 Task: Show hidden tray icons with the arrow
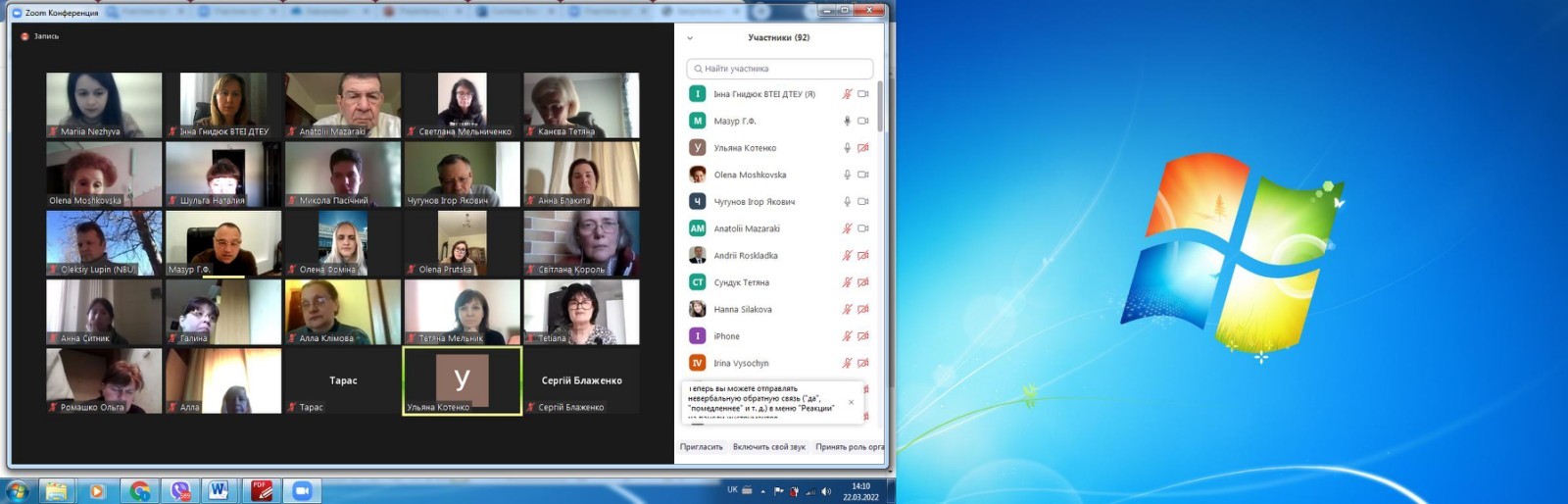[x=762, y=491]
